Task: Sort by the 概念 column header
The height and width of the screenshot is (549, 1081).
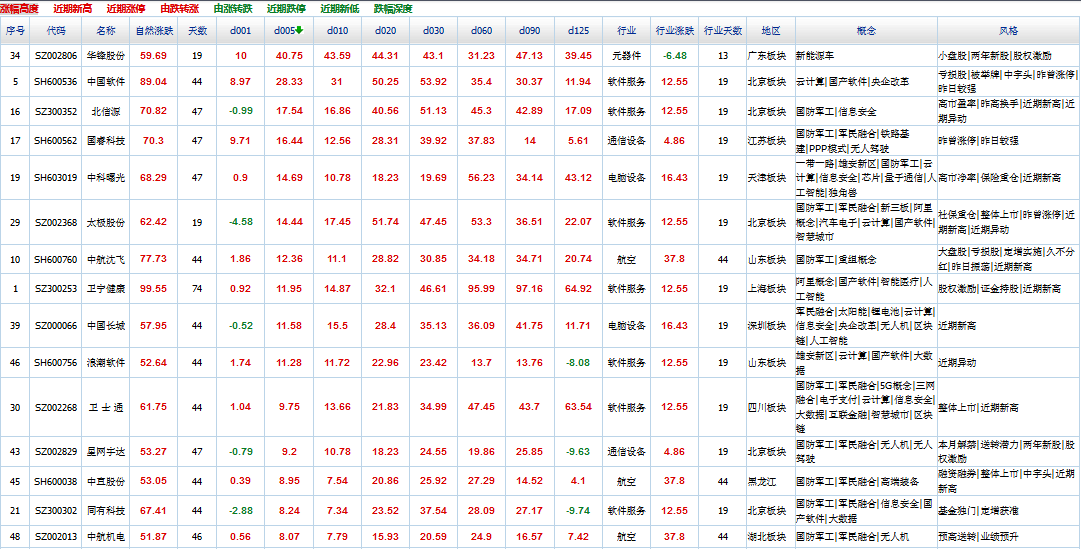Action: pyautogui.click(x=866, y=31)
